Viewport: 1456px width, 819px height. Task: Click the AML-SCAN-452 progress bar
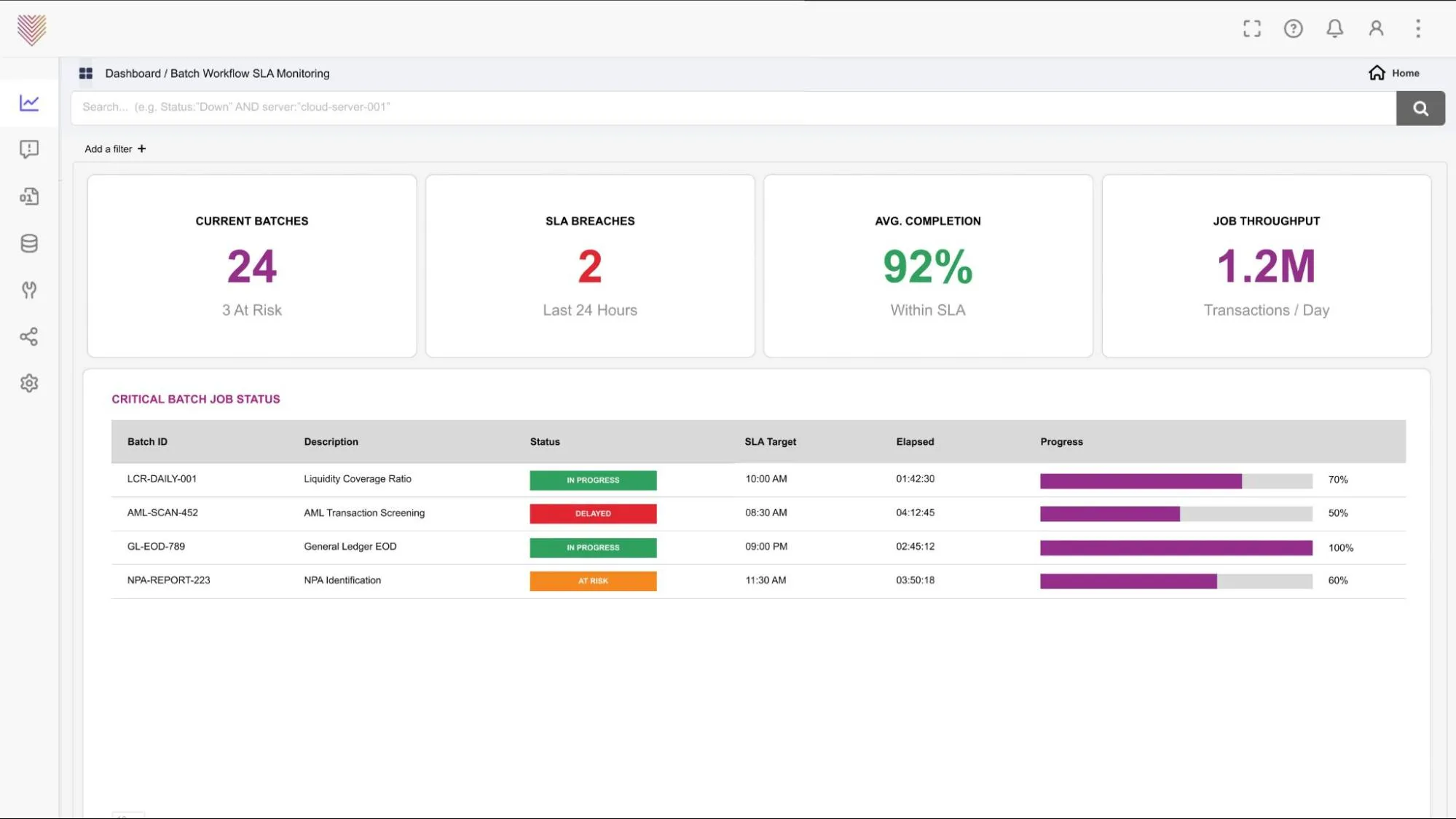coord(1176,514)
